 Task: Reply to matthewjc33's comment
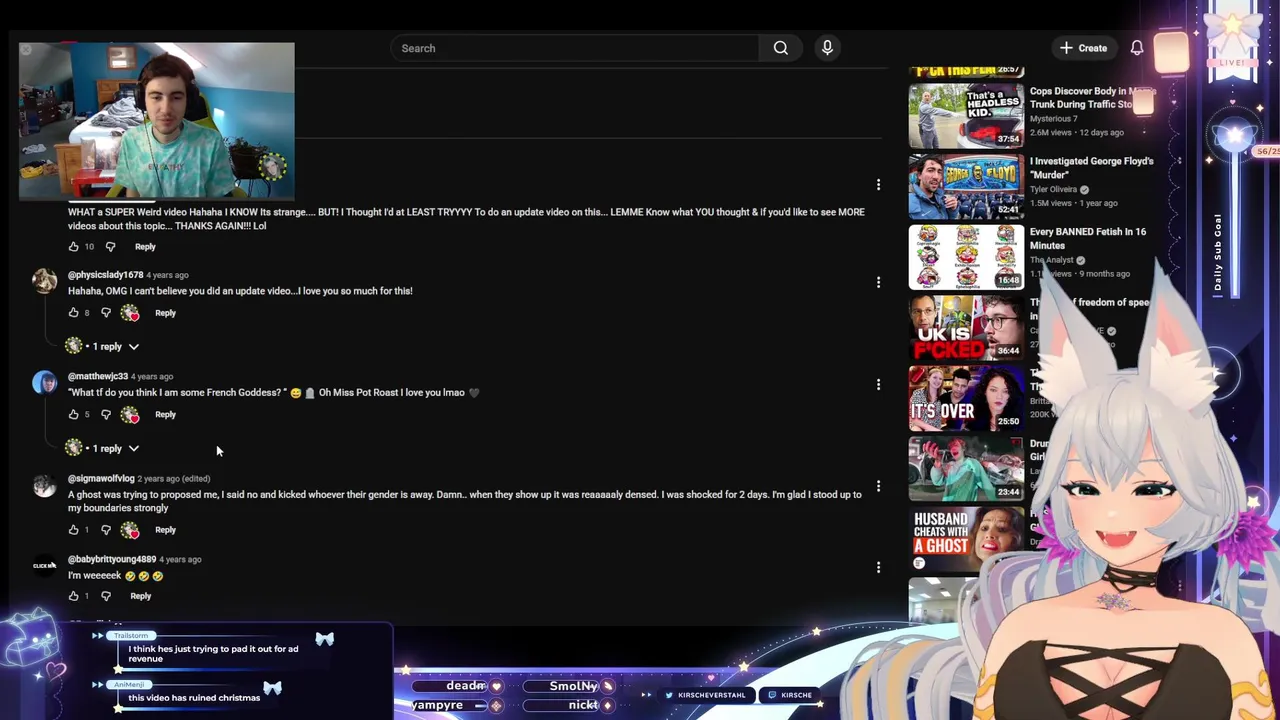click(165, 414)
